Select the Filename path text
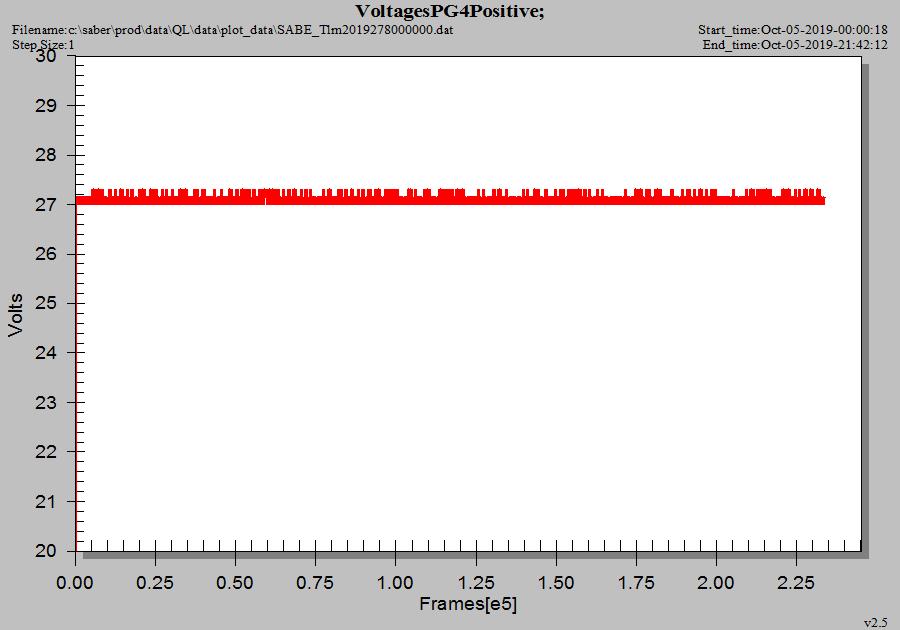This screenshot has width=900, height=630. click(232, 30)
